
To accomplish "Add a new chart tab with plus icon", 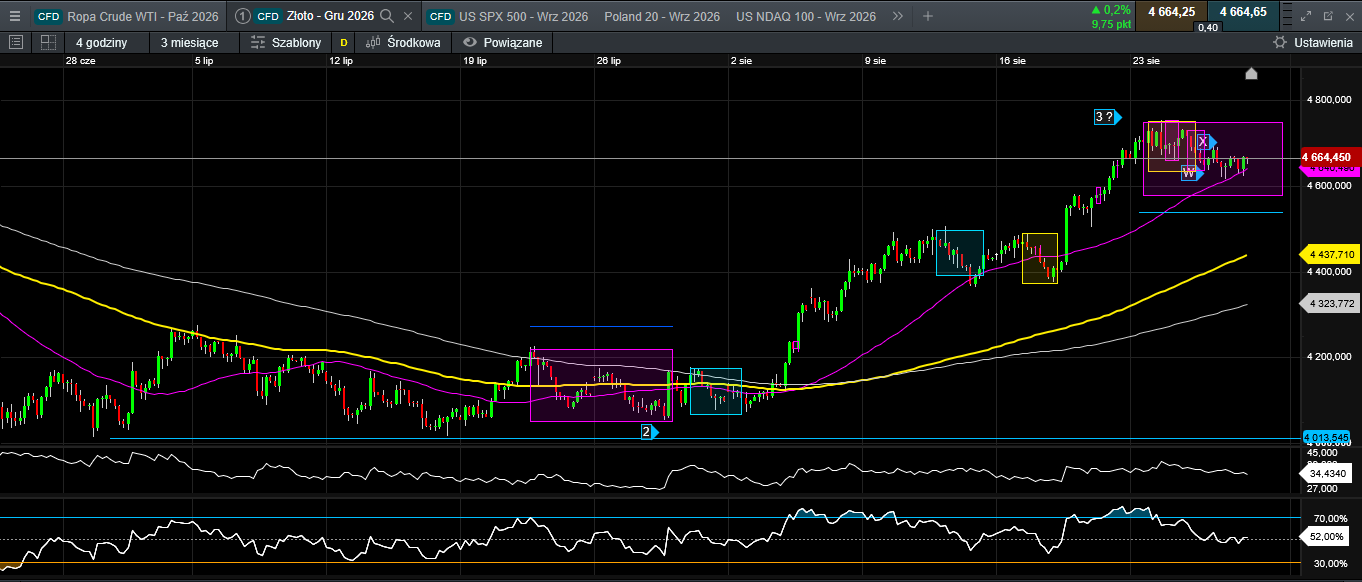I will coord(928,16).
